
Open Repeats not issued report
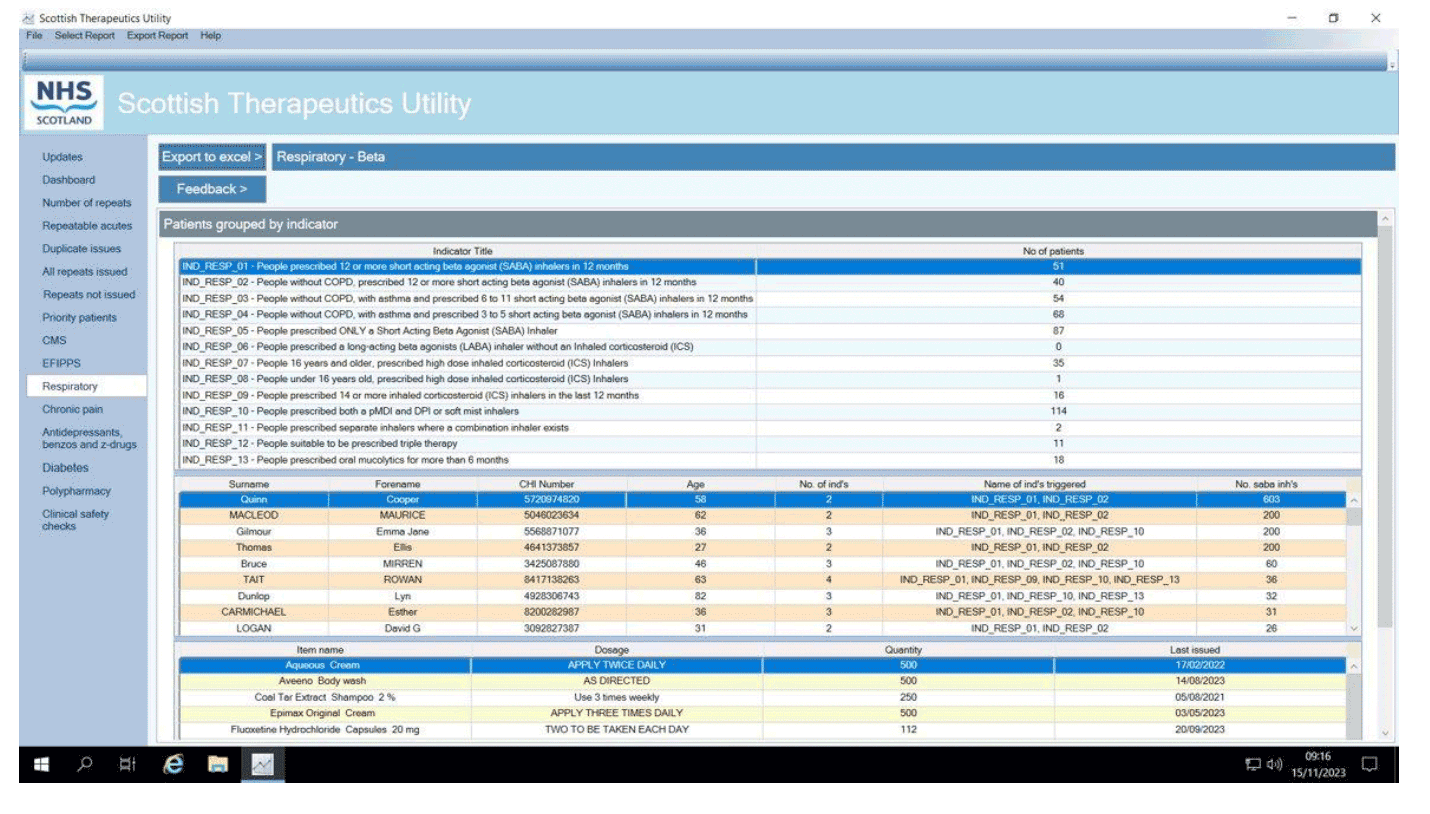point(87,295)
